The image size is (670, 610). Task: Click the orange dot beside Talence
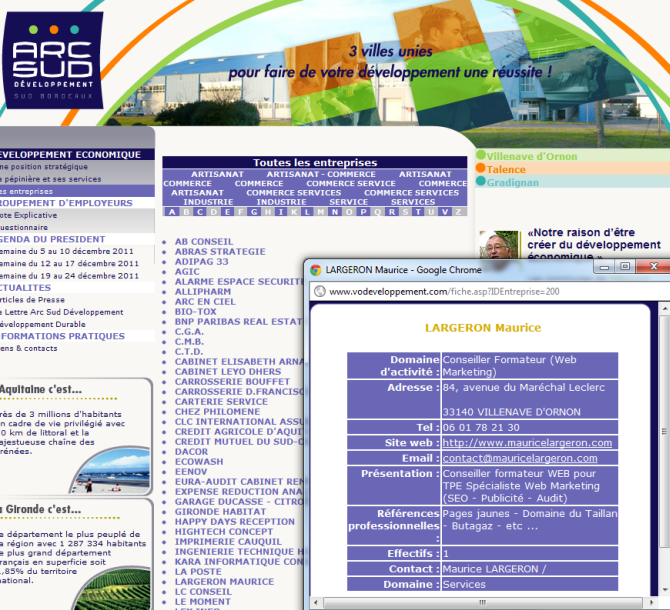481,168
